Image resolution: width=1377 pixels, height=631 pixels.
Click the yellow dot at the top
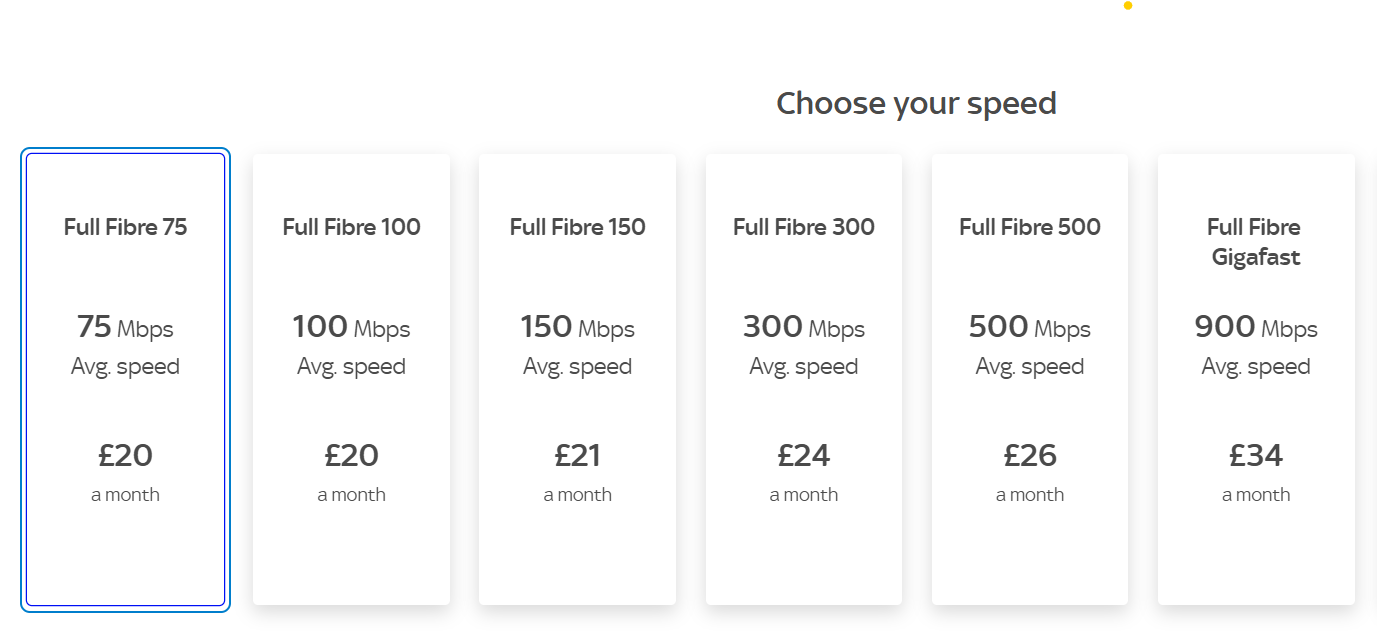click(1128, 5)
